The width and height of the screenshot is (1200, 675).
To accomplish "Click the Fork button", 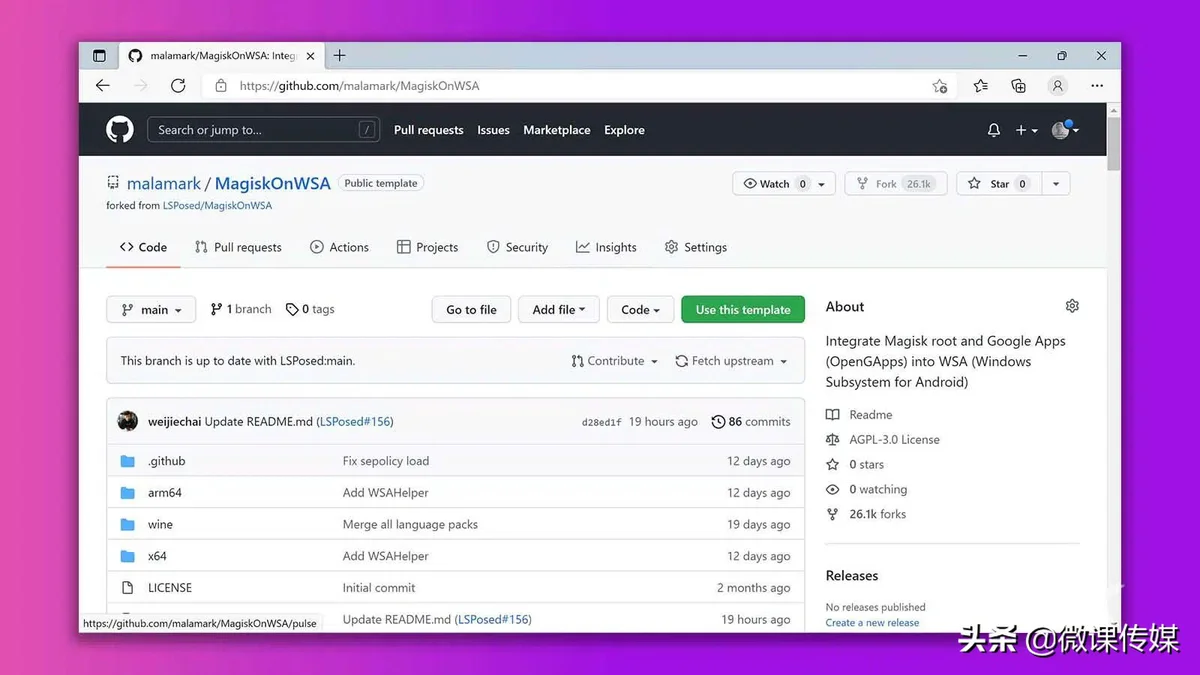I will (895, 184).
